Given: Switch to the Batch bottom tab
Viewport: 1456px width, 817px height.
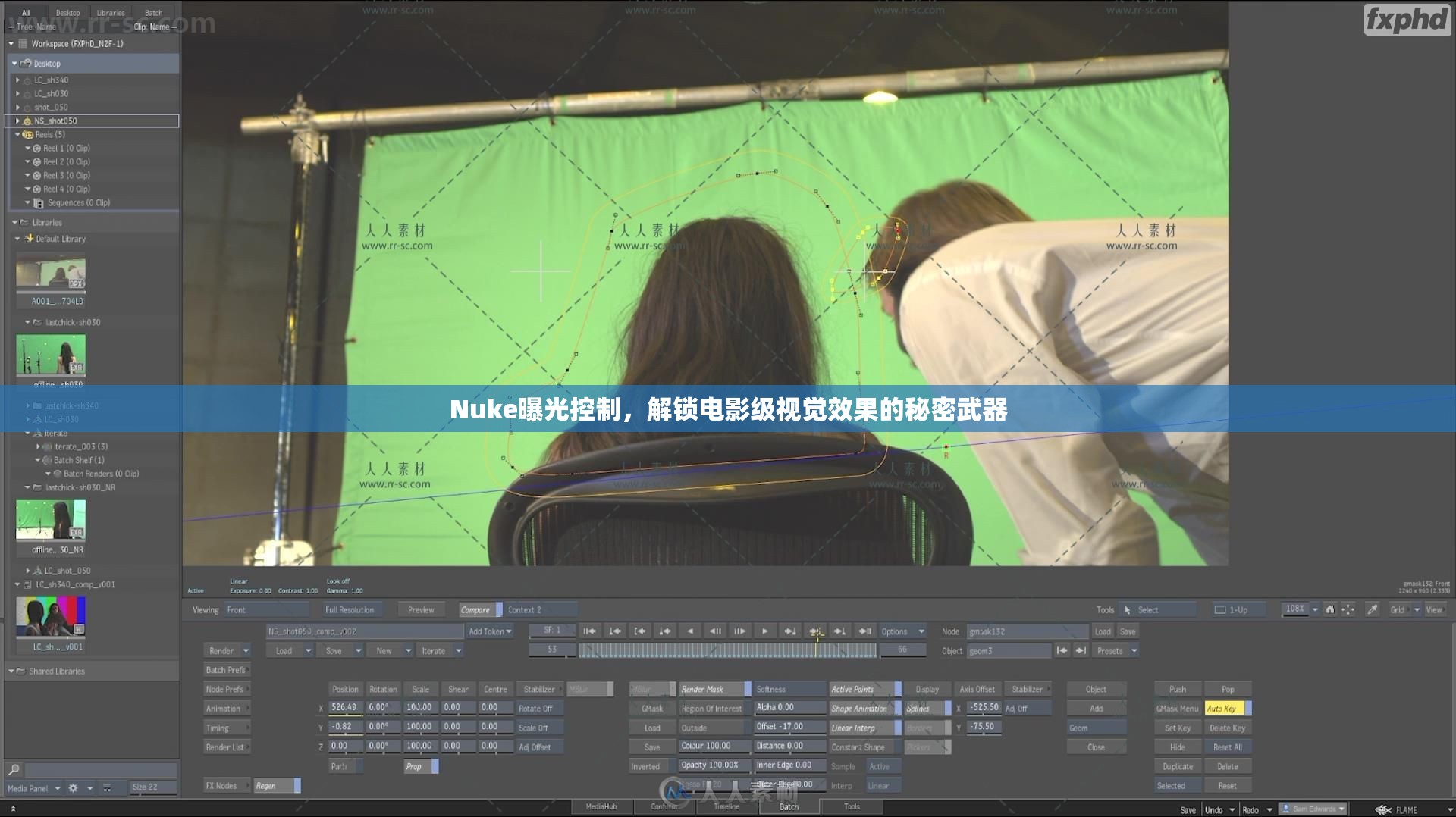Looking at the screenshot, I should pos(789,806).
